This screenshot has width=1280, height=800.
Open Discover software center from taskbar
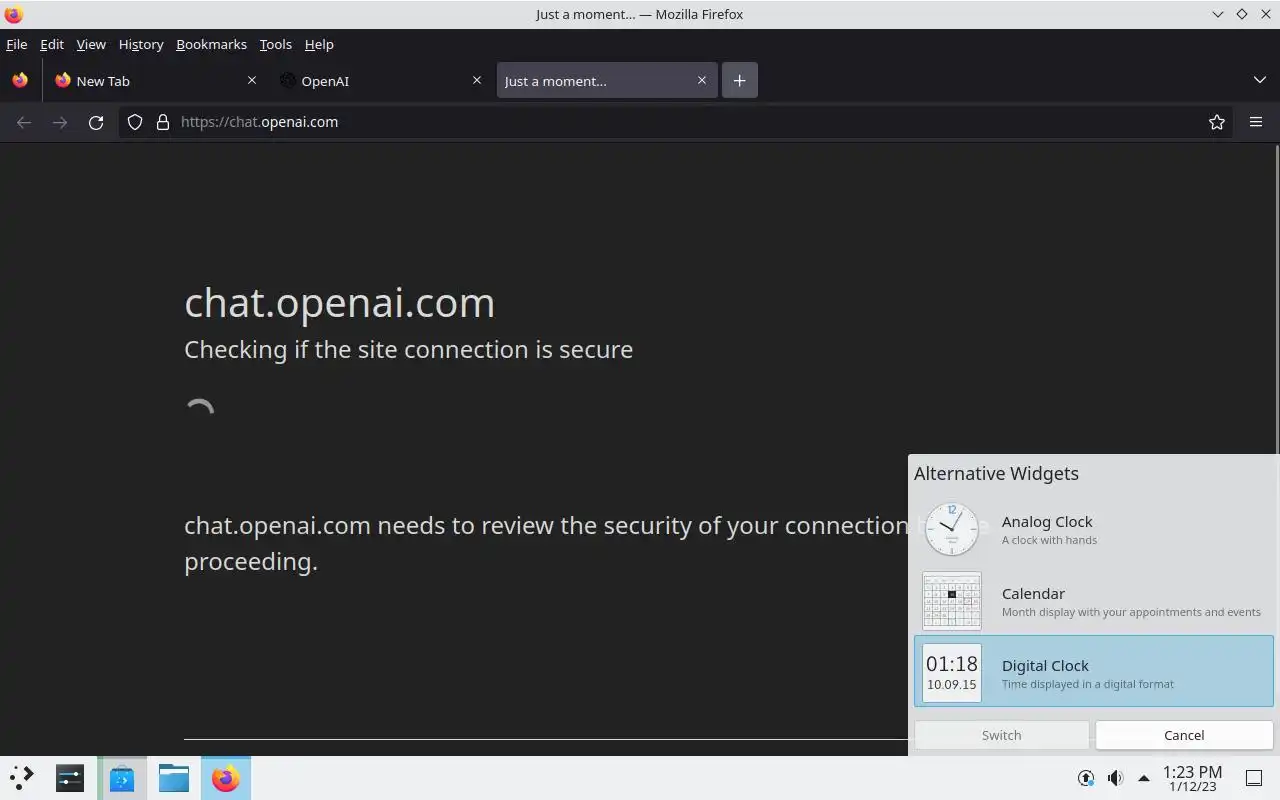pyautogui.click(x=122, y=778)
